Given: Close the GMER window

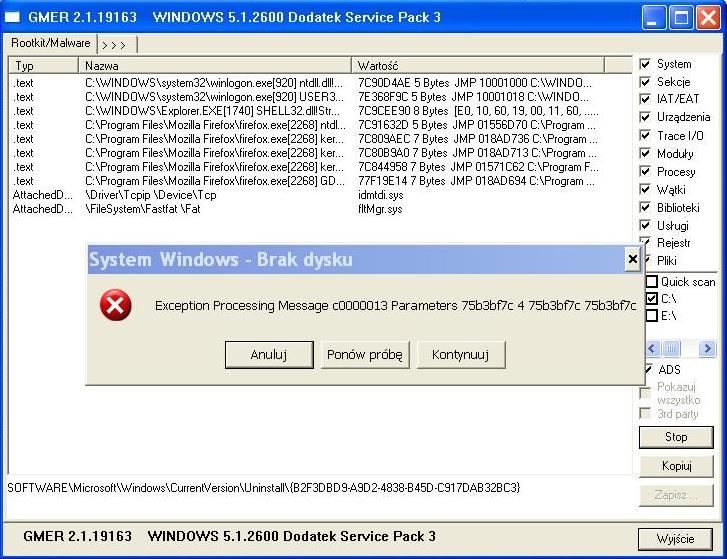Looking at the screenshot, I should pos(708,18).
